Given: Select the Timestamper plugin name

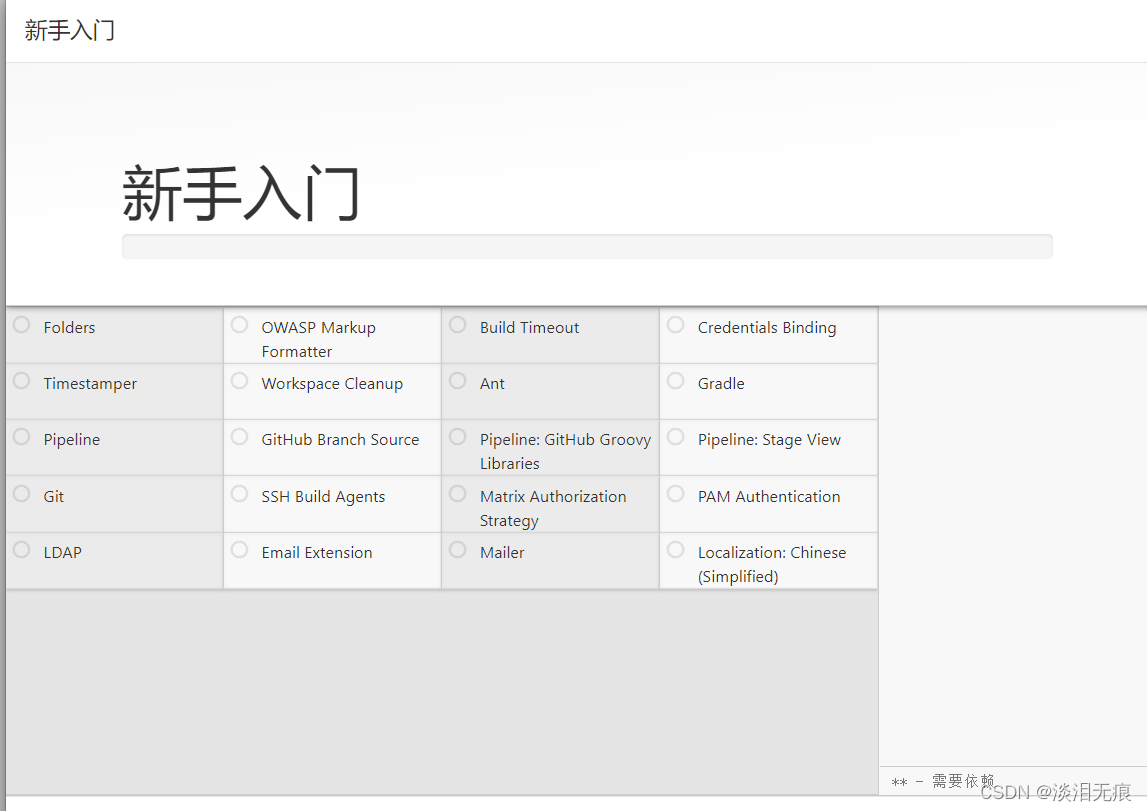Looking at the screenshot, I should coord(90,384).
